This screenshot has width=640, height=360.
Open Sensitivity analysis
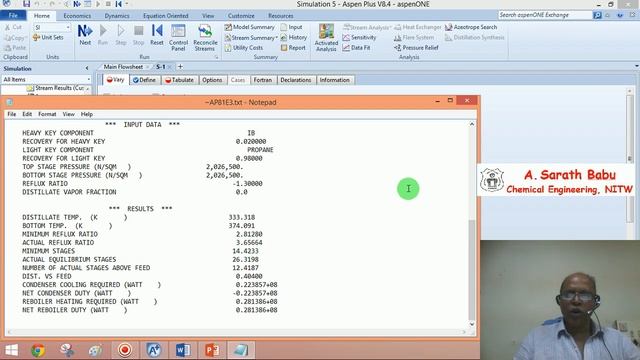[x=359, y=37]
